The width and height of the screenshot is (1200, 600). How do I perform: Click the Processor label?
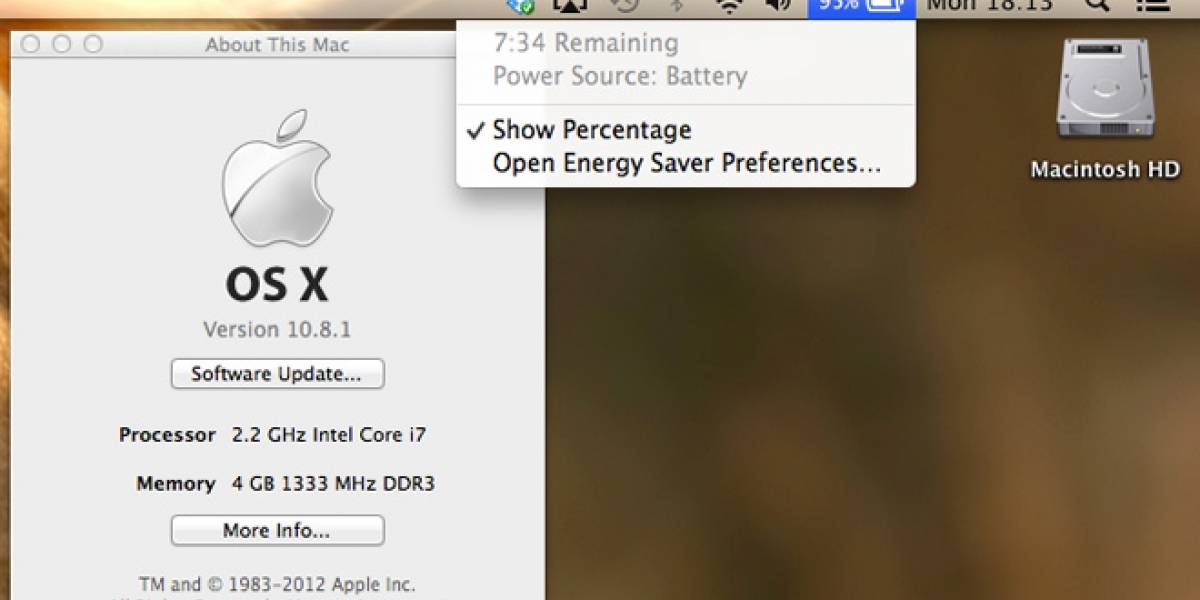(x=167, y=435)
